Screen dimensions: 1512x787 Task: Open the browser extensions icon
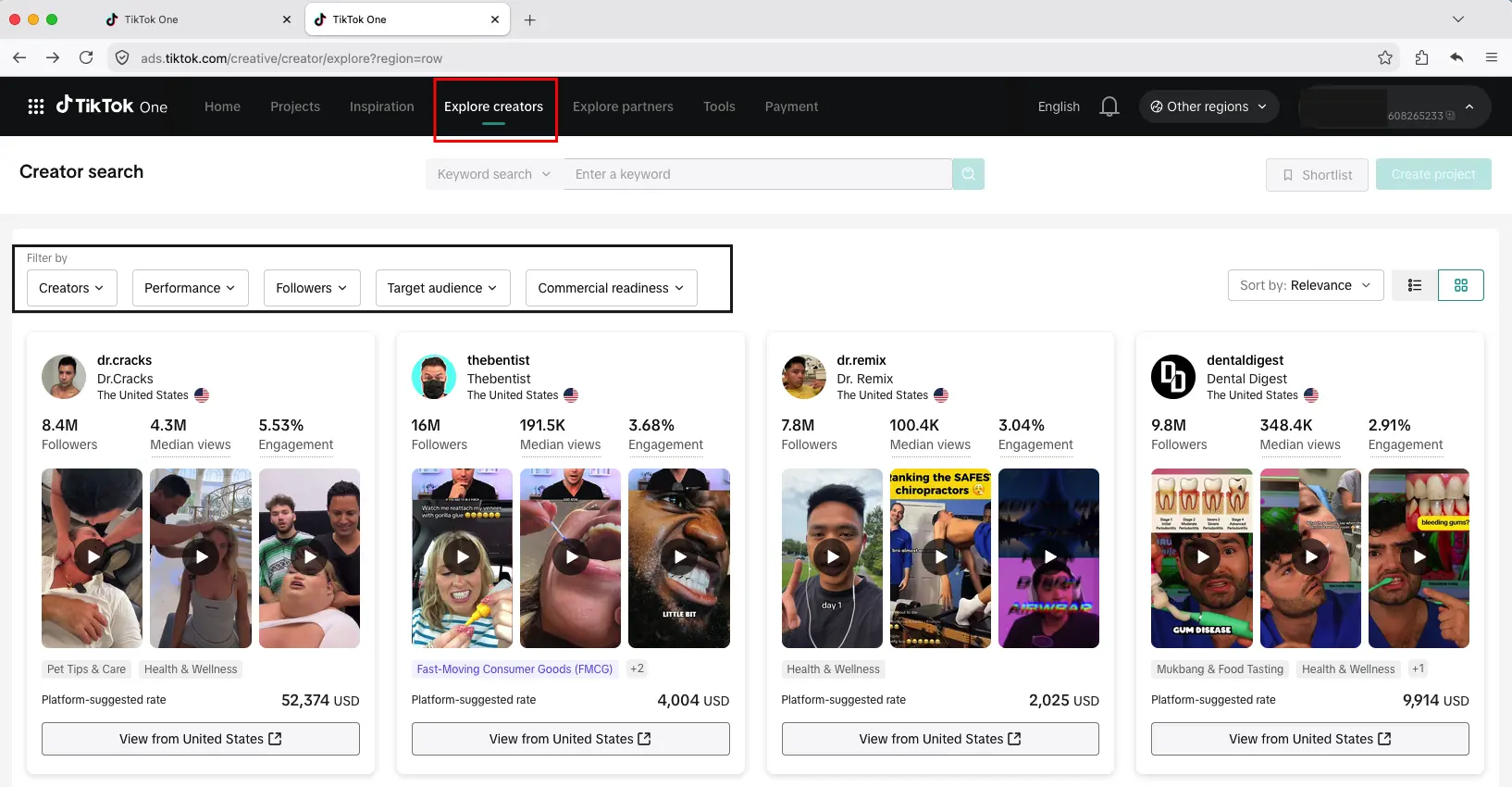pyautogui.click(x=1421, y=57)
